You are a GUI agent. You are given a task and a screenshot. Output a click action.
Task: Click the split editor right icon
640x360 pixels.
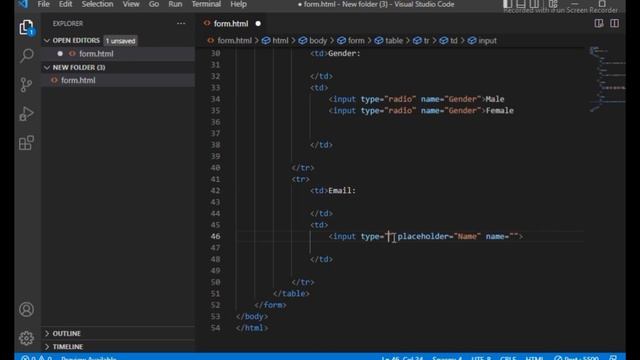click(x=614, y=24)
